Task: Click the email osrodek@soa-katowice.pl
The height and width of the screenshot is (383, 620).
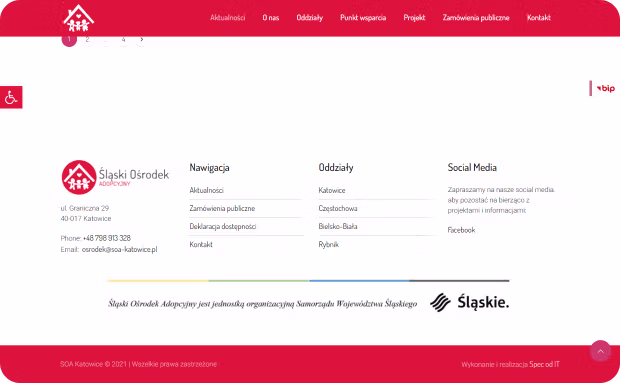Action: coord(119,249)
